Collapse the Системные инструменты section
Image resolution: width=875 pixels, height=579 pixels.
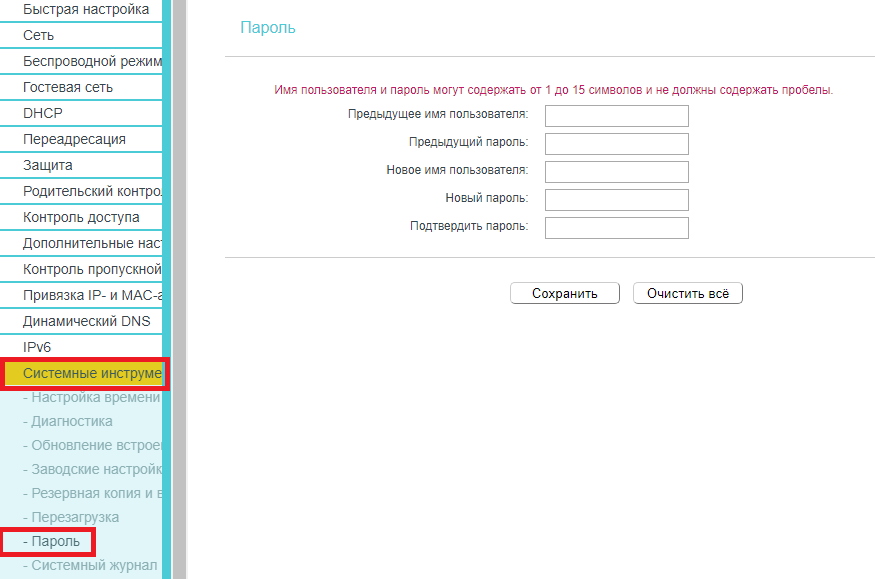pos(86,374)
